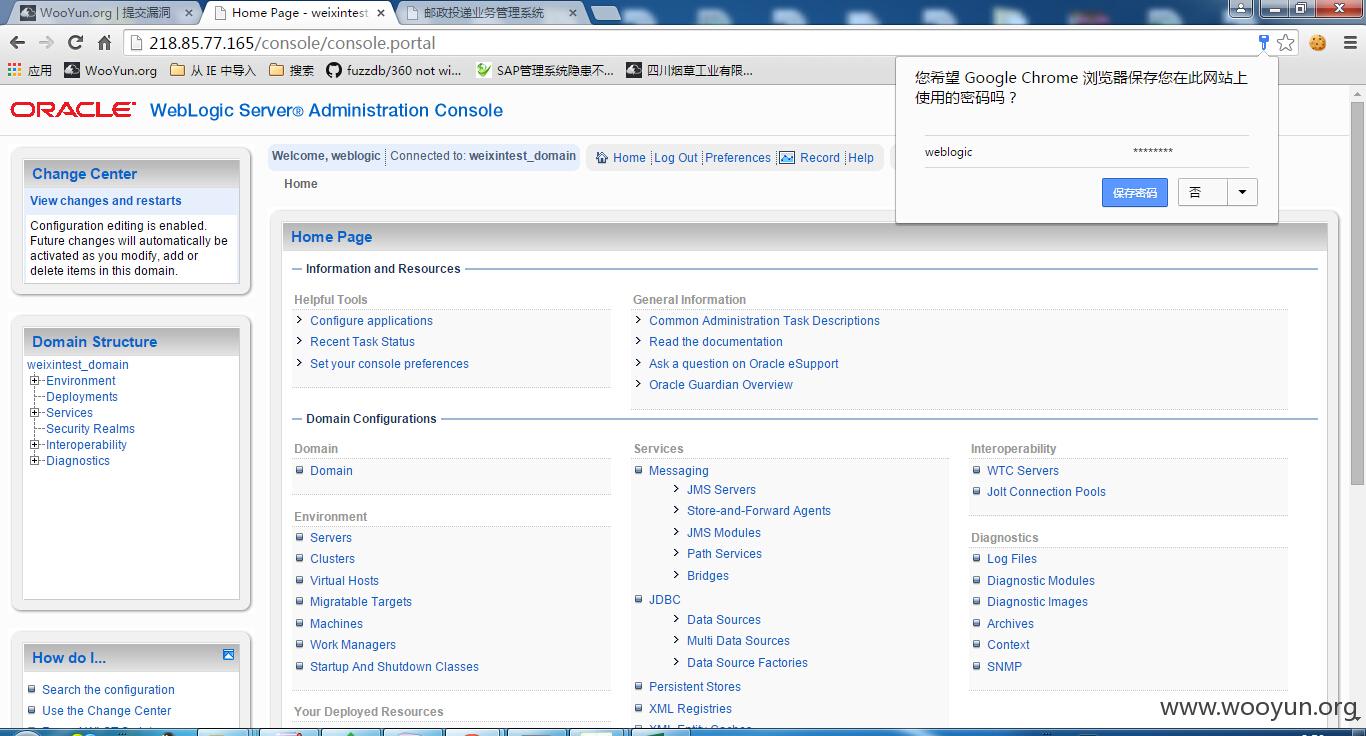Open the WooYun.org bookmark

tap(110, 70)
